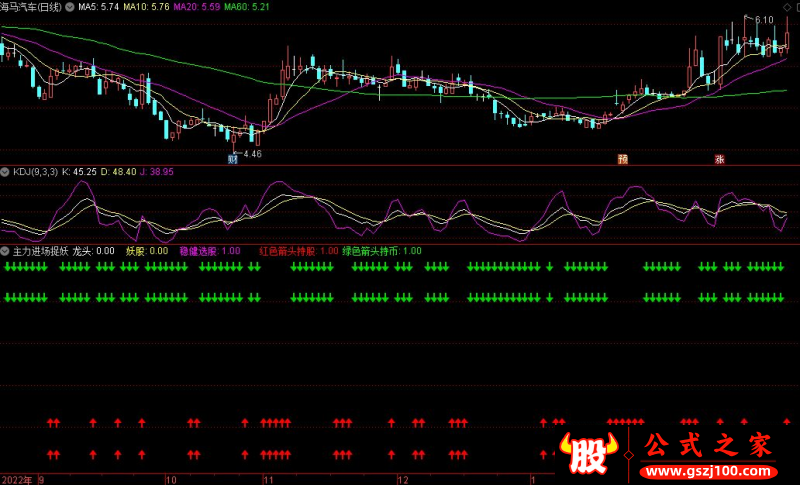The width and height of the screenshot is (800, 485).
Task: Select the MA5 moving average label
Action: pyautogui.click(x=97, y=6)
